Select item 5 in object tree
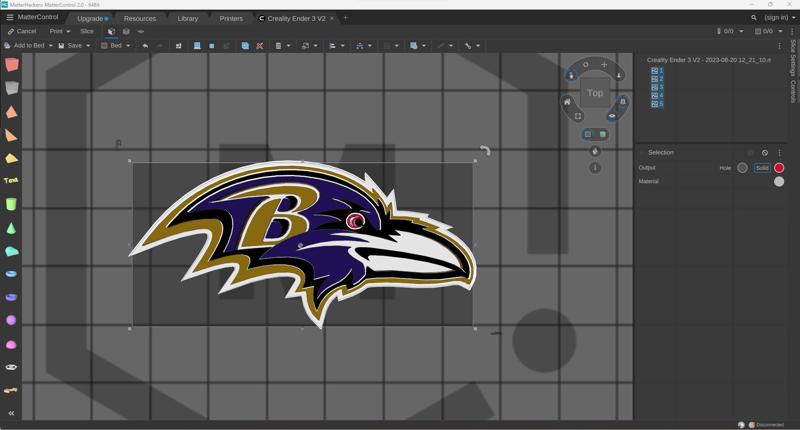 [657, 104]
